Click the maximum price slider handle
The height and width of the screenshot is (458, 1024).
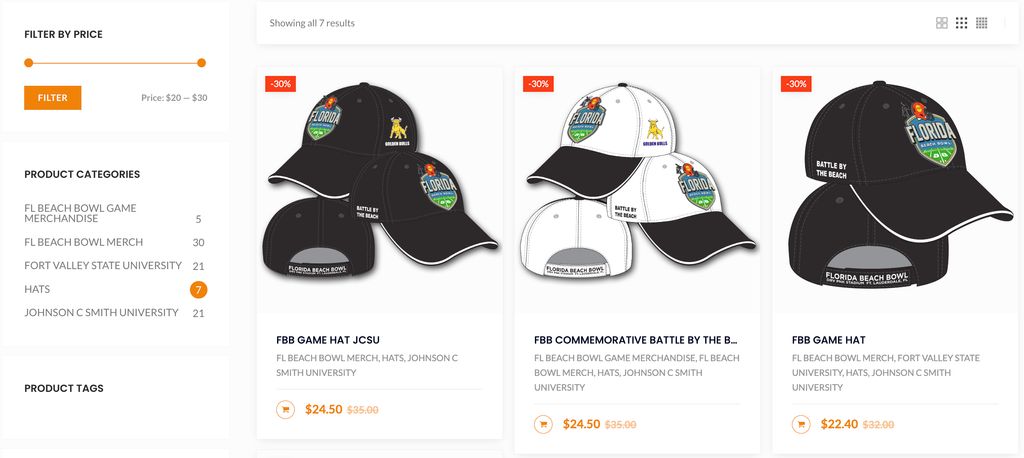[x=202, y=63]
